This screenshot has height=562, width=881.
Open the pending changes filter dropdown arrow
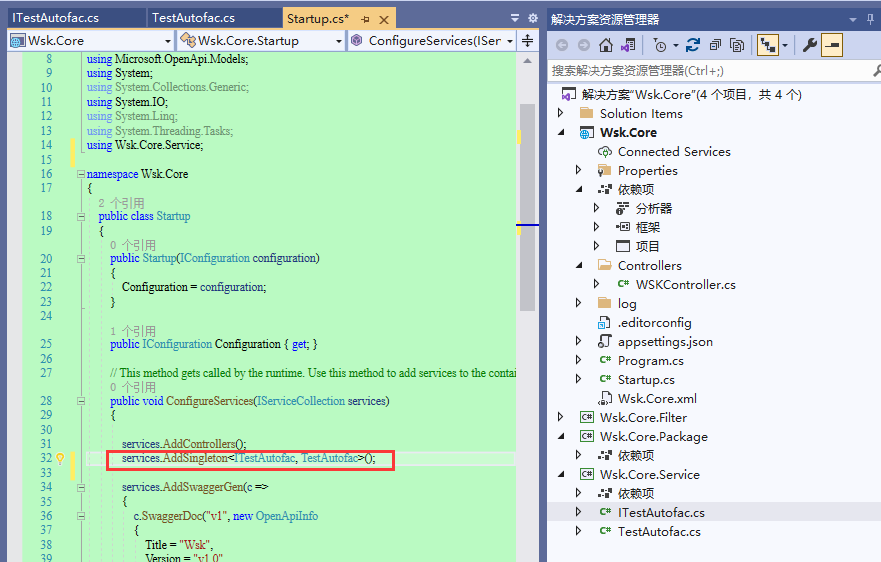pos(675,46)
